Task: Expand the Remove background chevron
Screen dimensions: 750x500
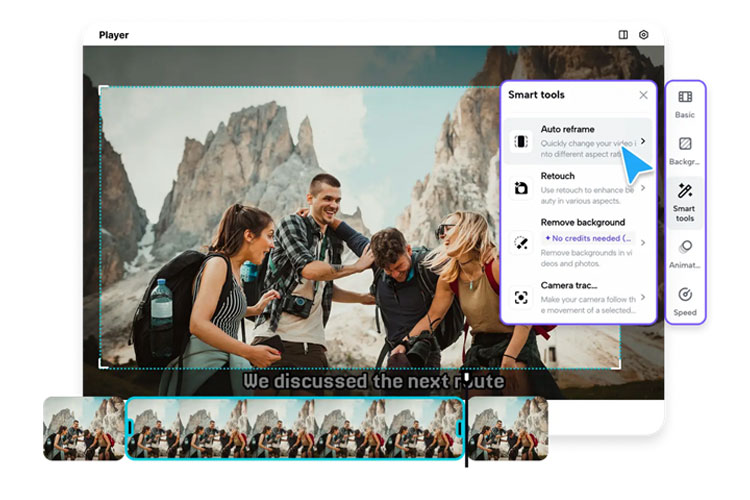Action: (643, 242)
